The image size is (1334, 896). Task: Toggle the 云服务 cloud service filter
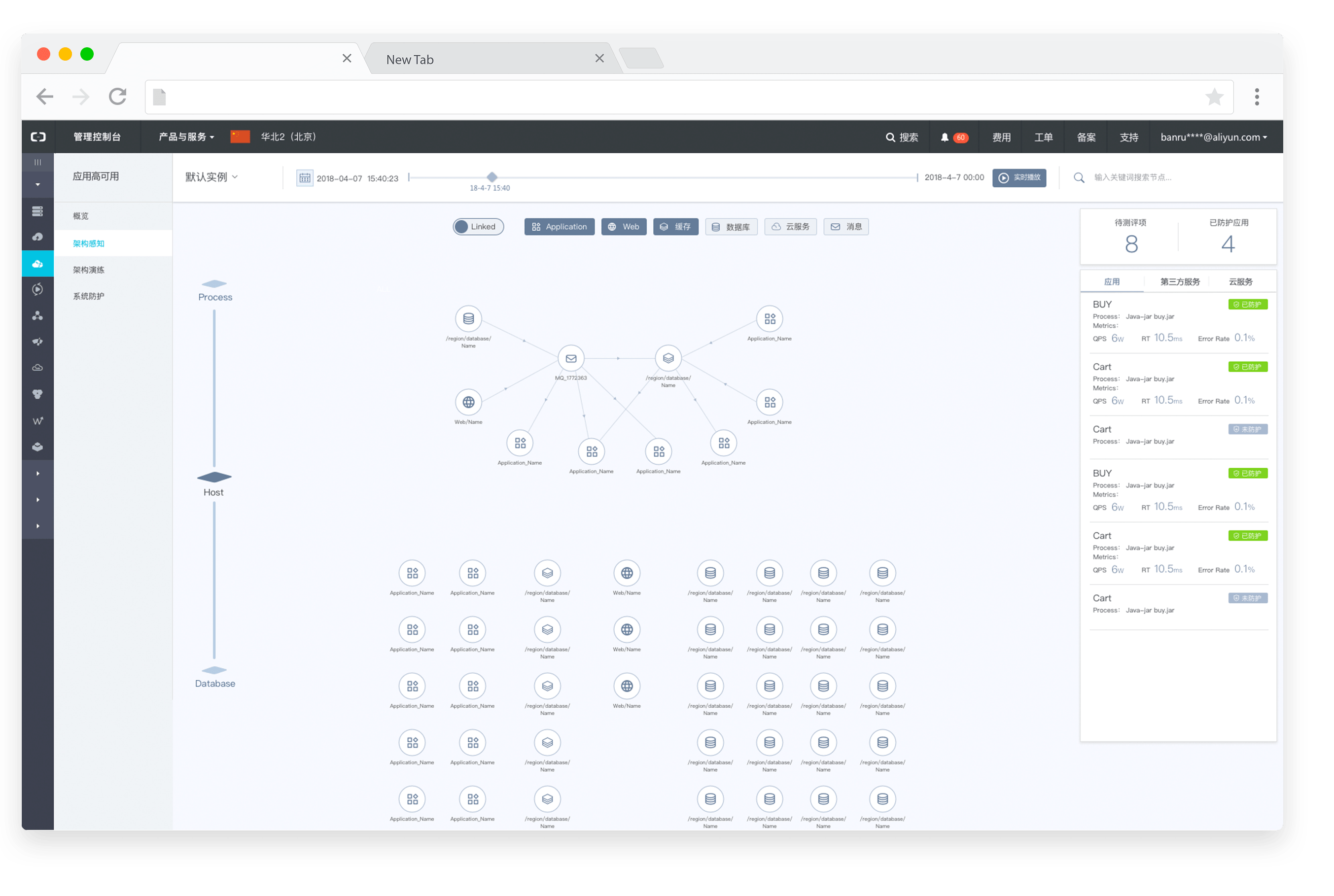point(790,227)
